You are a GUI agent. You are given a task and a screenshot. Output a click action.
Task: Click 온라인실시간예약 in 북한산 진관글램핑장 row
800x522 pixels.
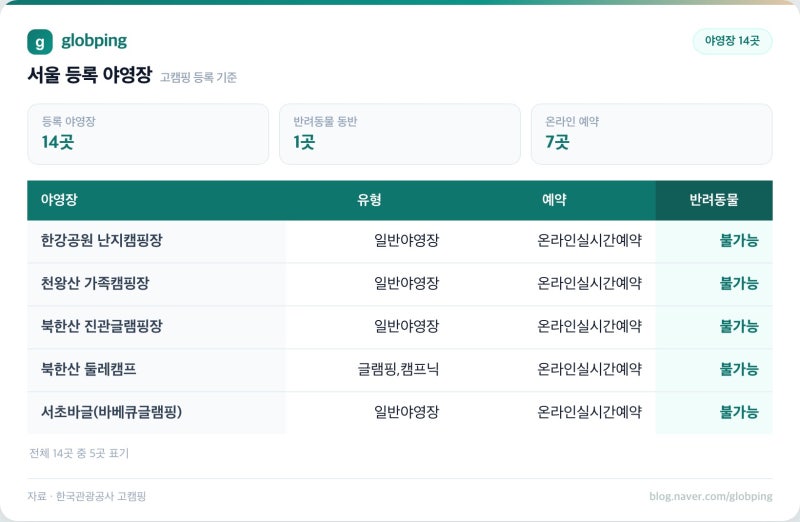coord(589,326)
